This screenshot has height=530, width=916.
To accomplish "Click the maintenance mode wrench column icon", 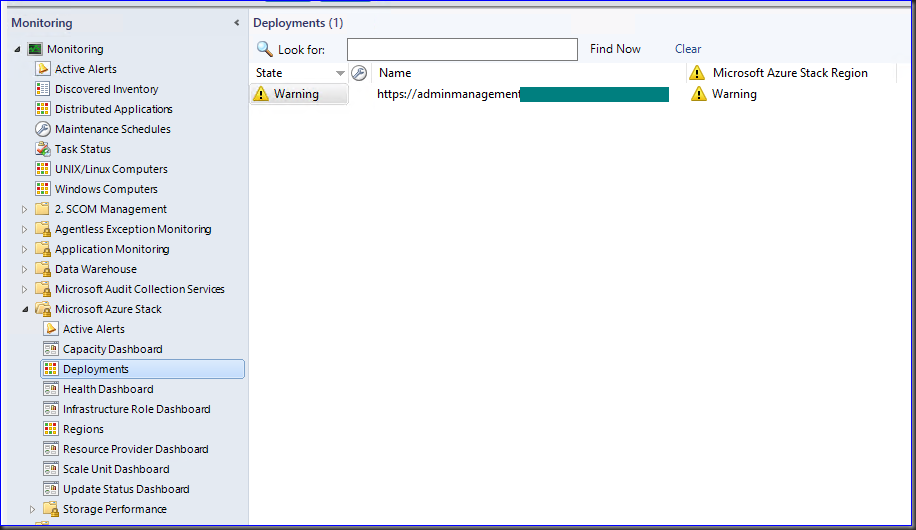I will click(359, 73).
